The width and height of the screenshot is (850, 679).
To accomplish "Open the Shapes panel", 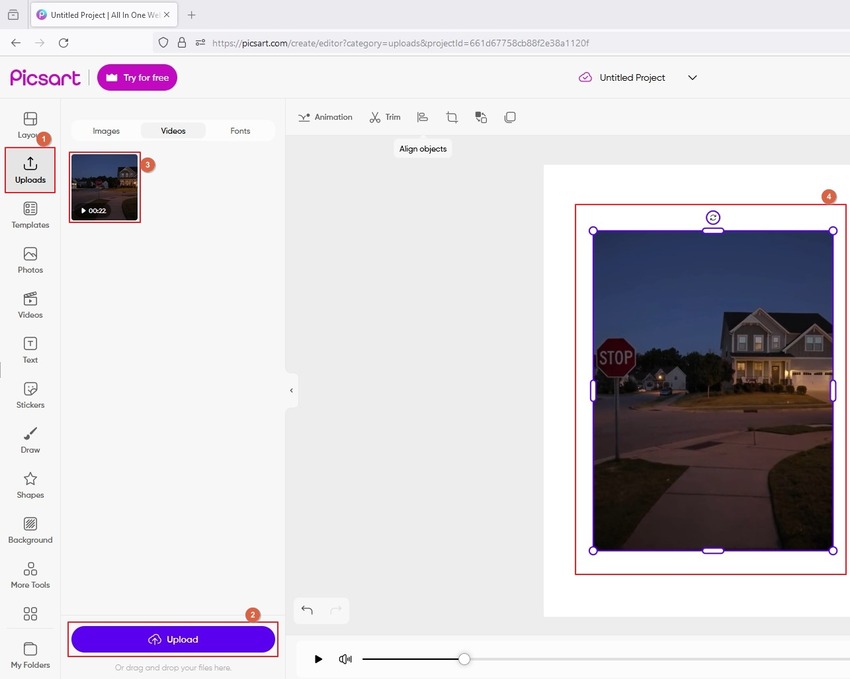I will pyautogui.click(x=30, y=485).
